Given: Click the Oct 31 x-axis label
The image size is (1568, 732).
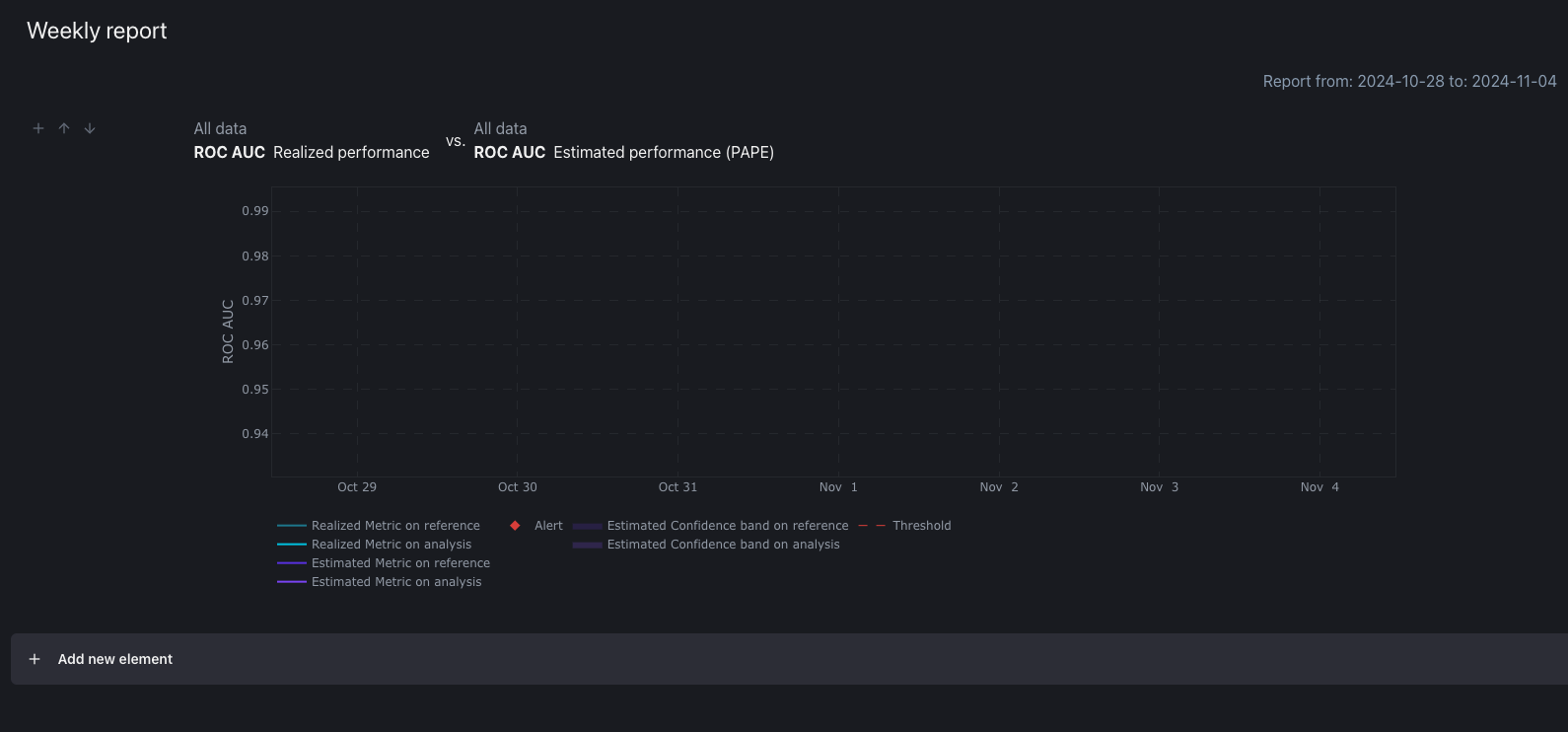Looking at the screenshot, I should 677,487.
